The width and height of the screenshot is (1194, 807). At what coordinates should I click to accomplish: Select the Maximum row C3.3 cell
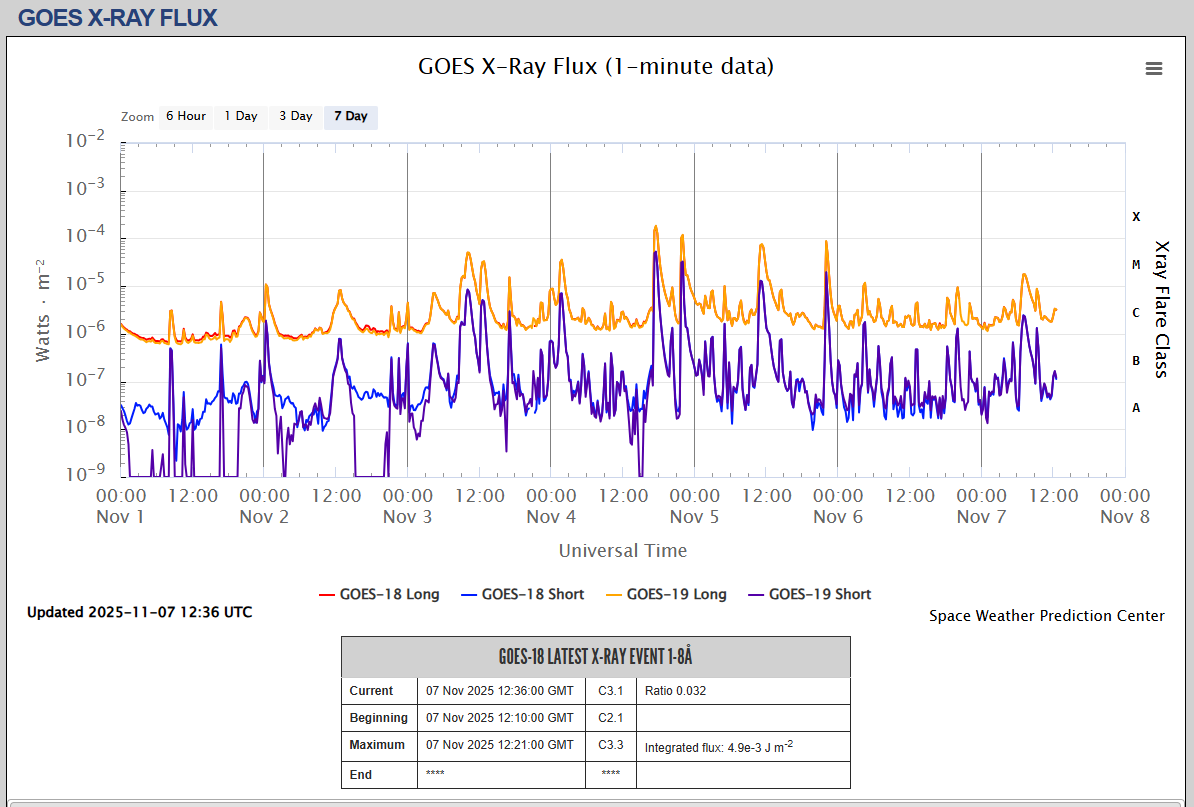(610, 745)
